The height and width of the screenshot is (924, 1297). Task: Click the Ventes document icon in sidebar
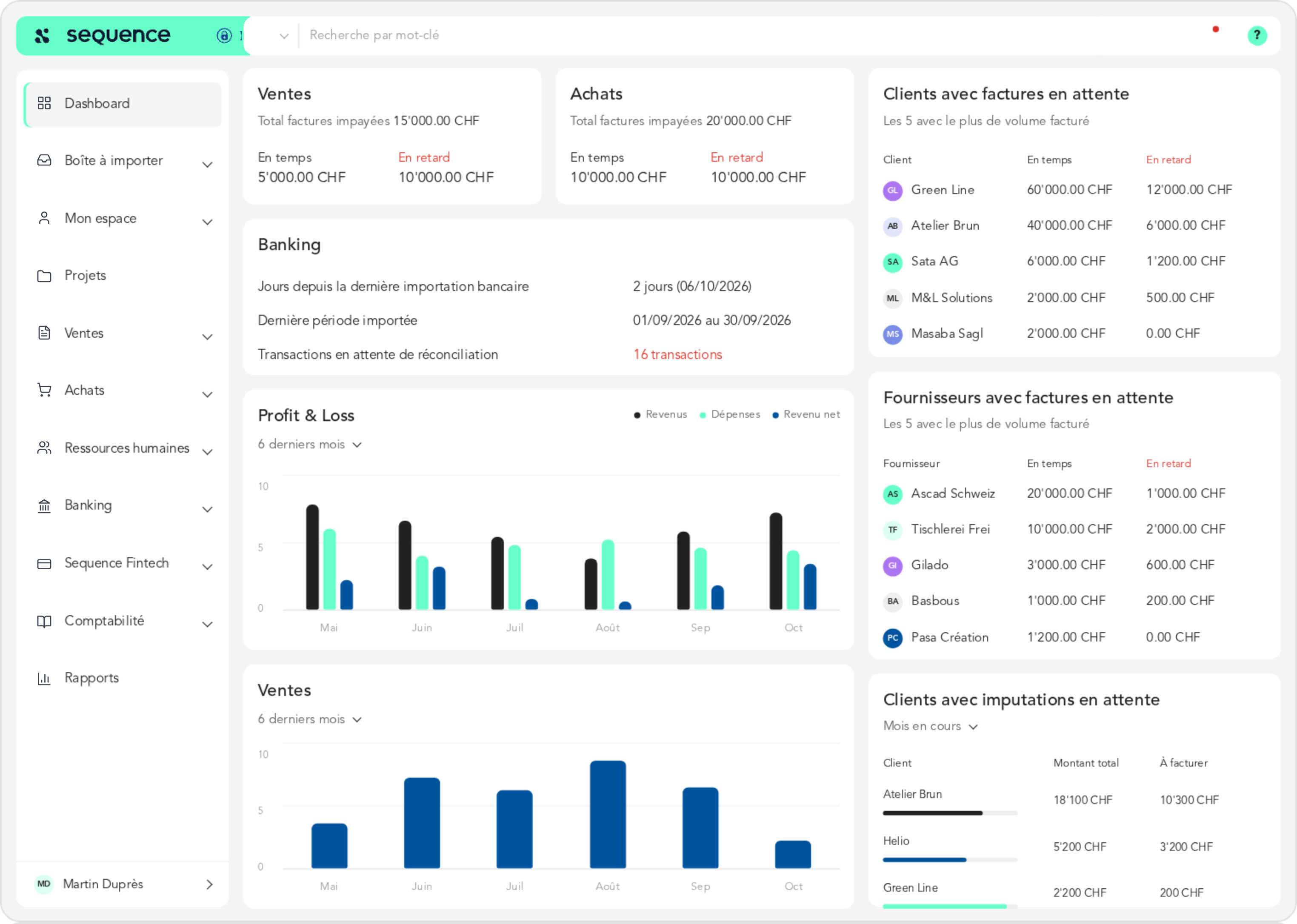click(44, 333)
